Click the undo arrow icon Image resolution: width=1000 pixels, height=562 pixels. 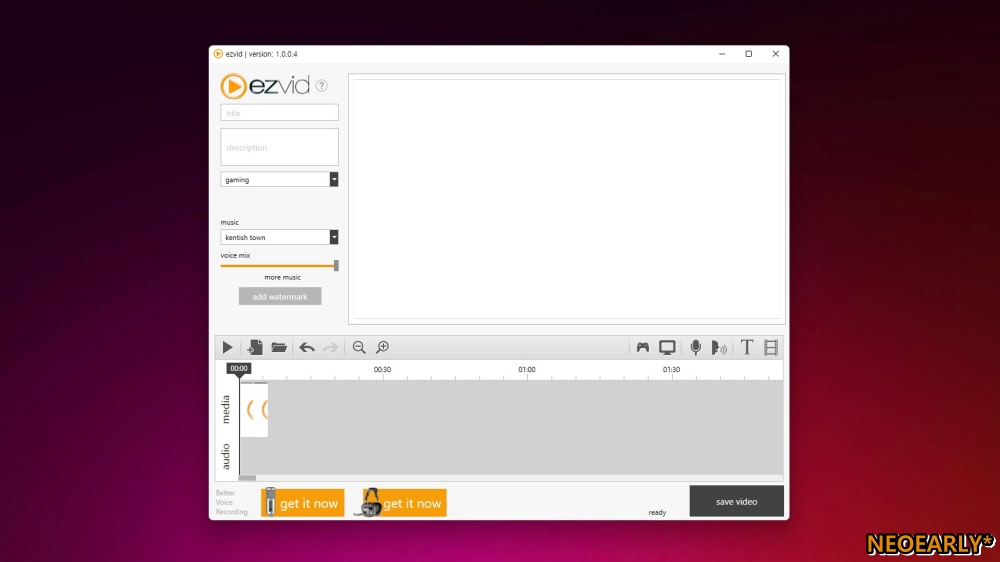click(x=307, y=347)
